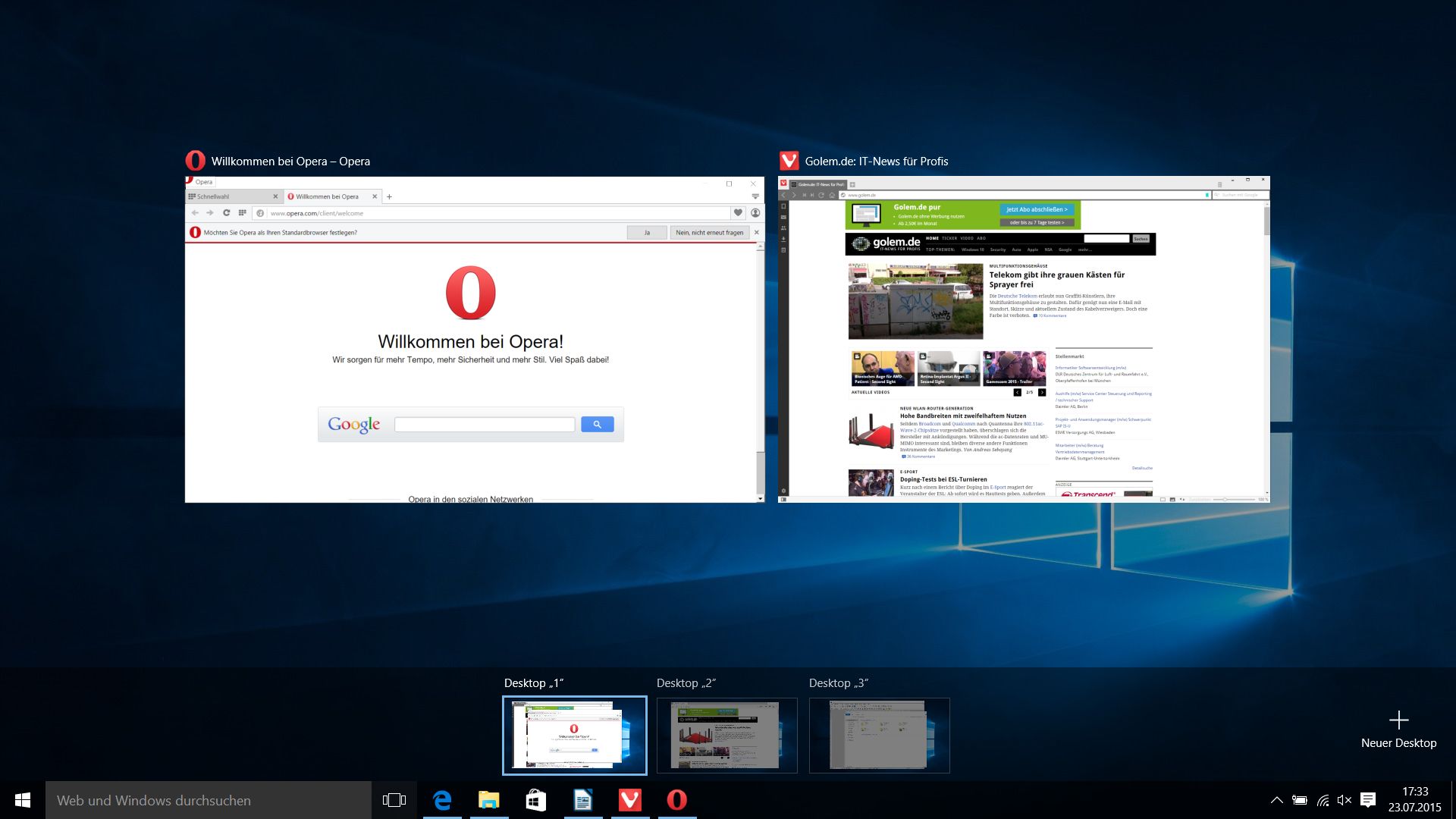Open the Windows Start menu
The width and height of the screenshot is (1456, 819).
[23, 800]
